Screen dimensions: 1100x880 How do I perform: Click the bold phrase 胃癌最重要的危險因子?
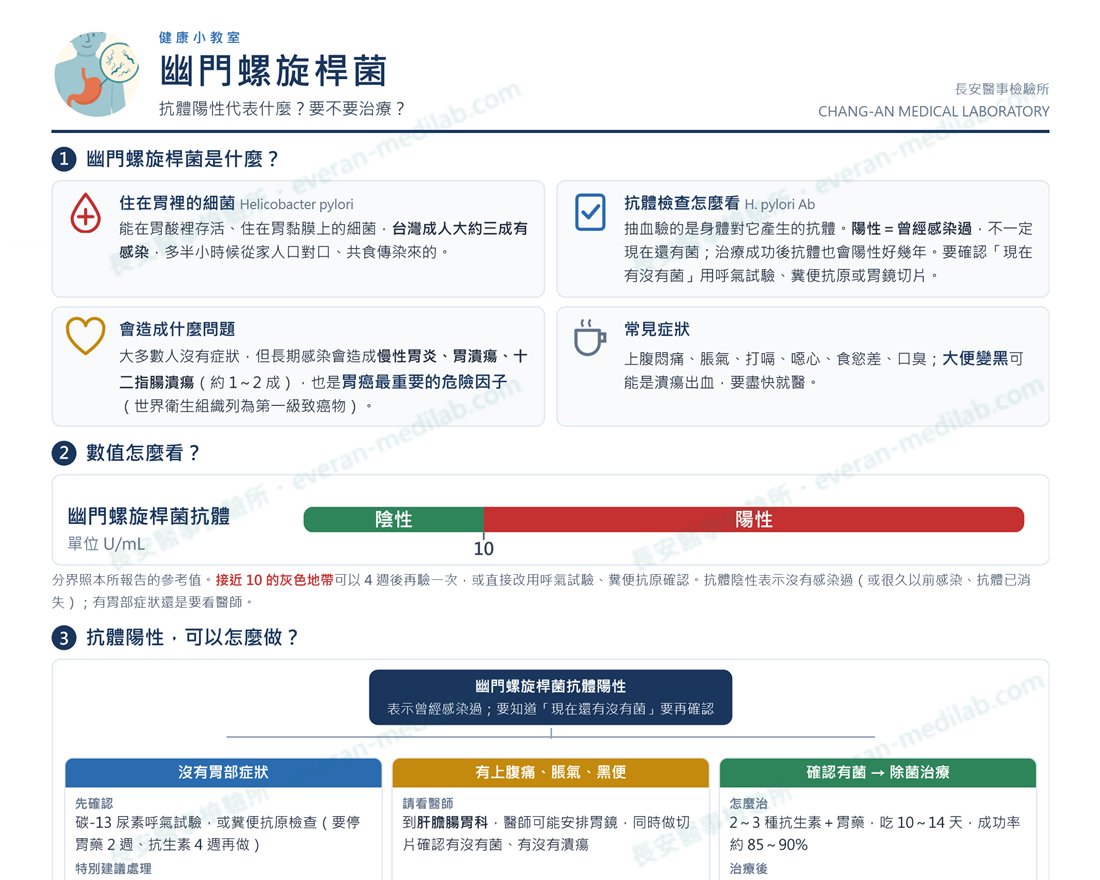(x=424, y=382)
